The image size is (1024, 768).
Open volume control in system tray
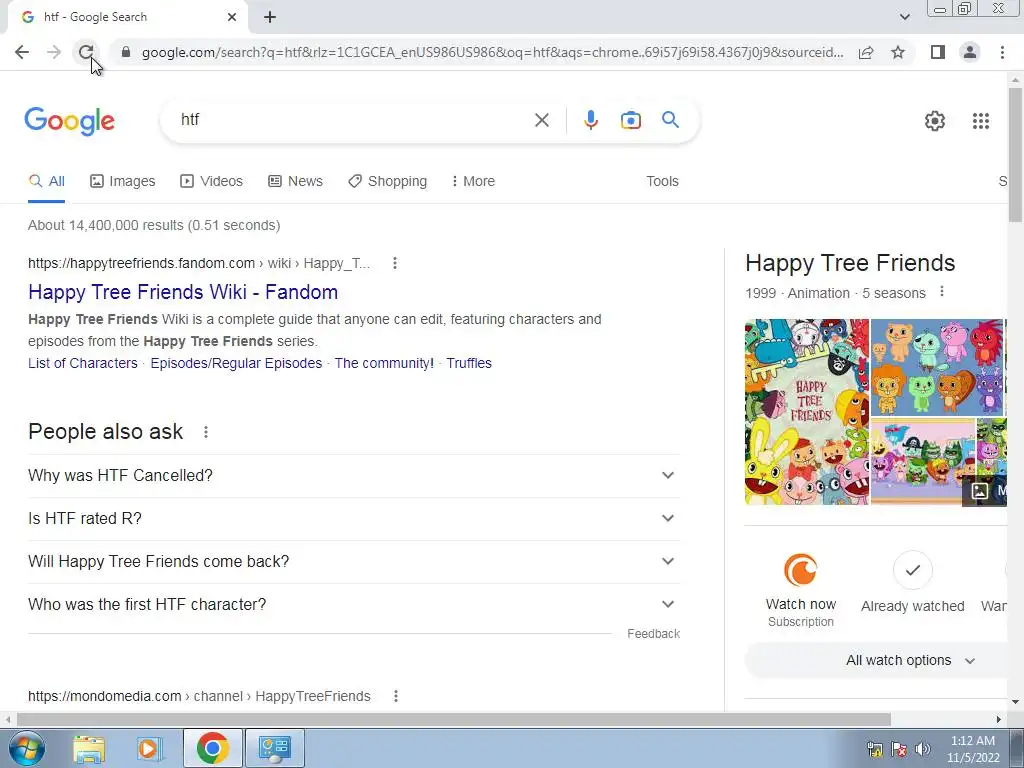click(923, 749)
